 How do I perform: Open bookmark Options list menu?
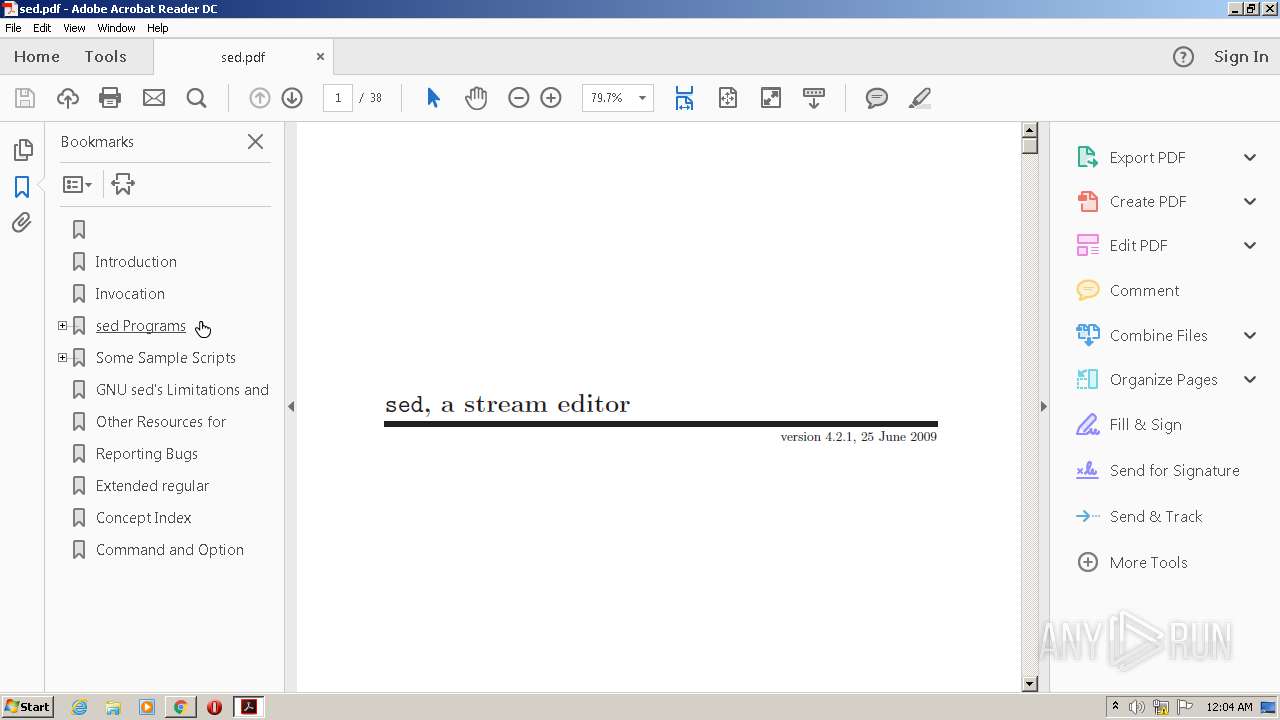point(77,185)
